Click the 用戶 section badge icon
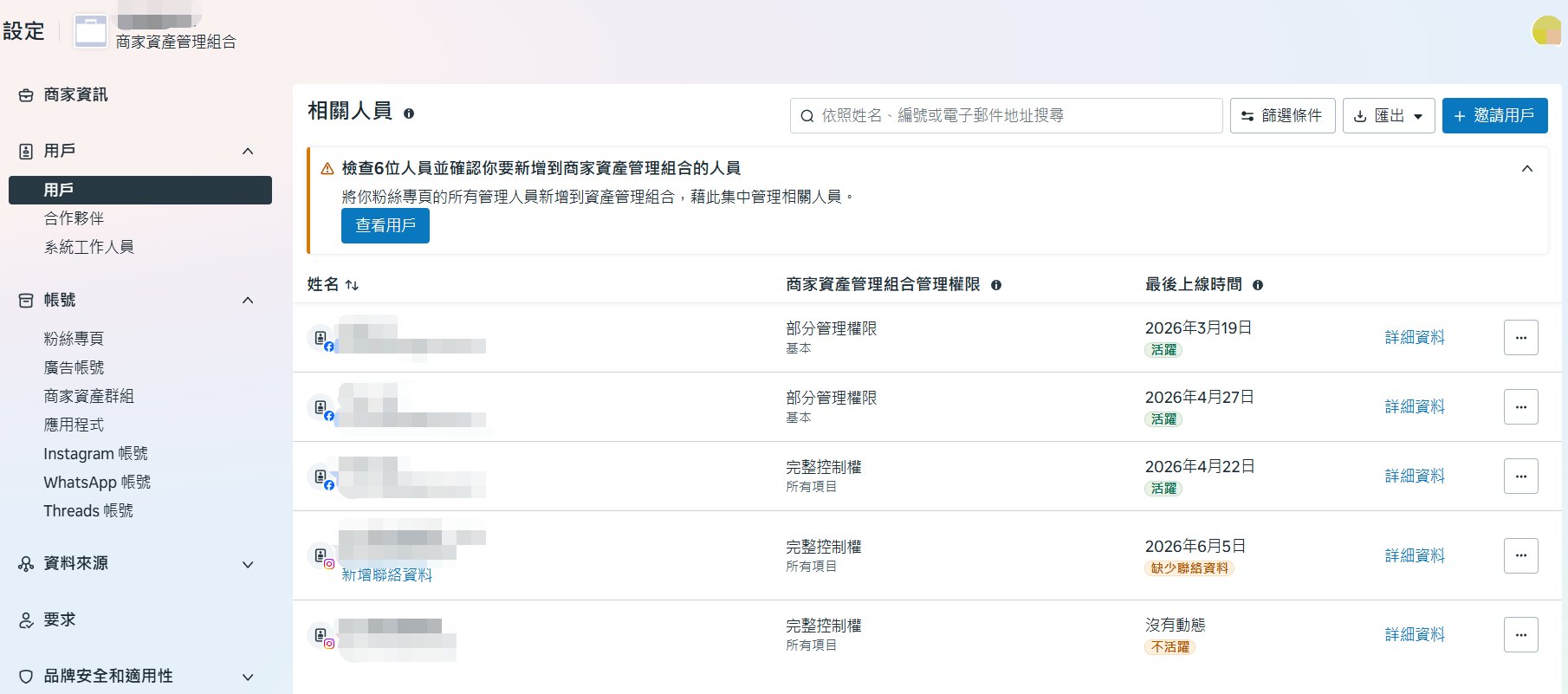 pyautogui.click(x=26, y=152)
